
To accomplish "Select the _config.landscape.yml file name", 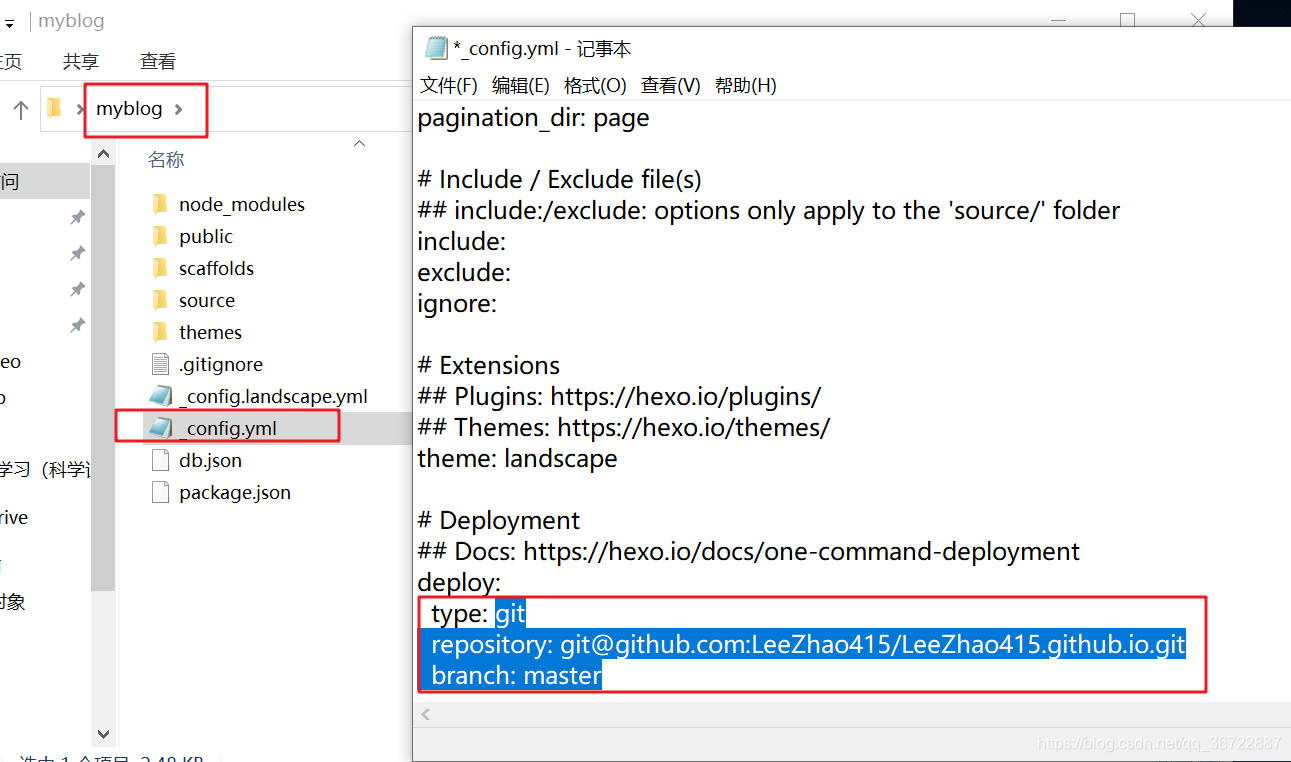I will tap(274, 396).
